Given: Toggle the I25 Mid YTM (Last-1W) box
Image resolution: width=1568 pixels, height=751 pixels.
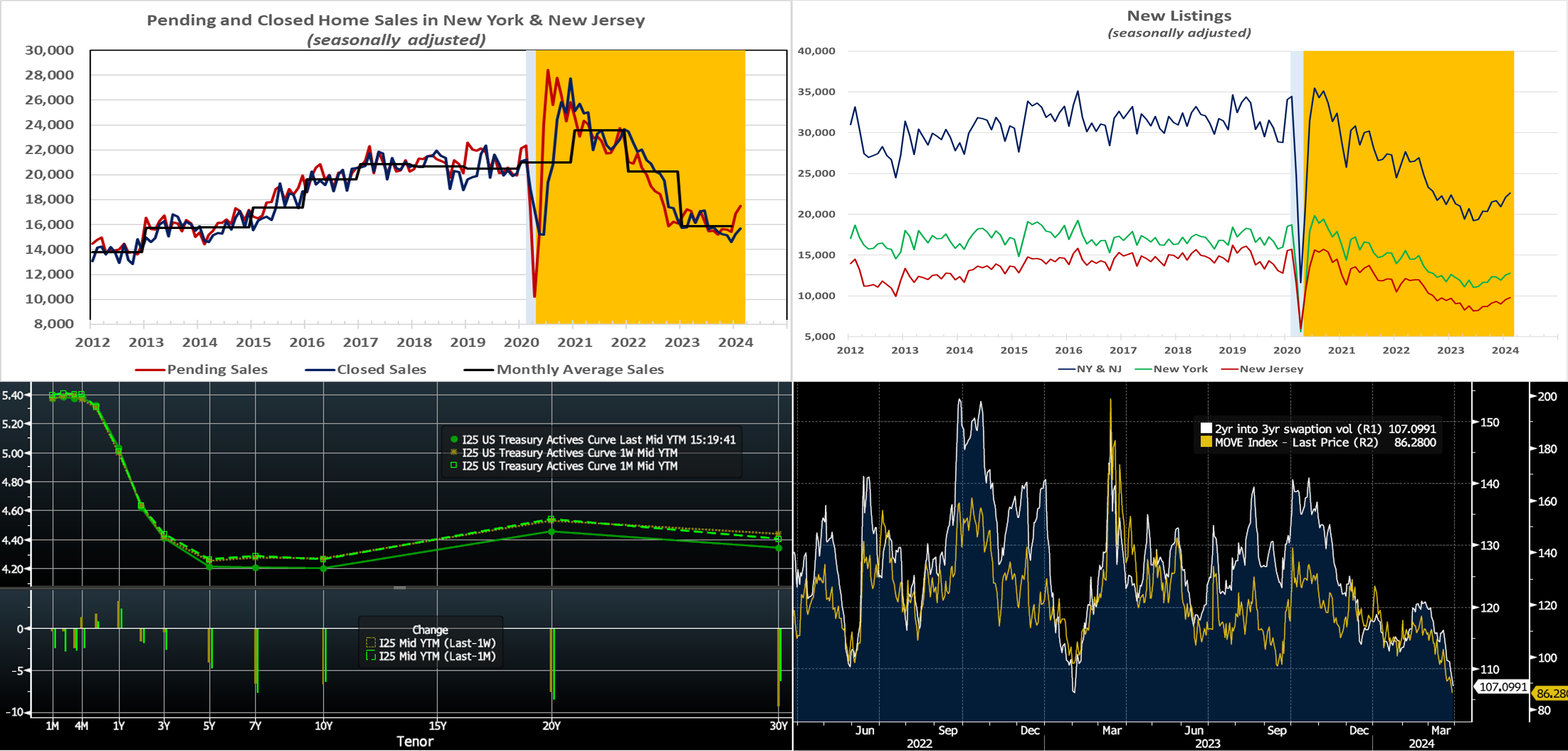Looking at the screenshot, I should 371,643.
